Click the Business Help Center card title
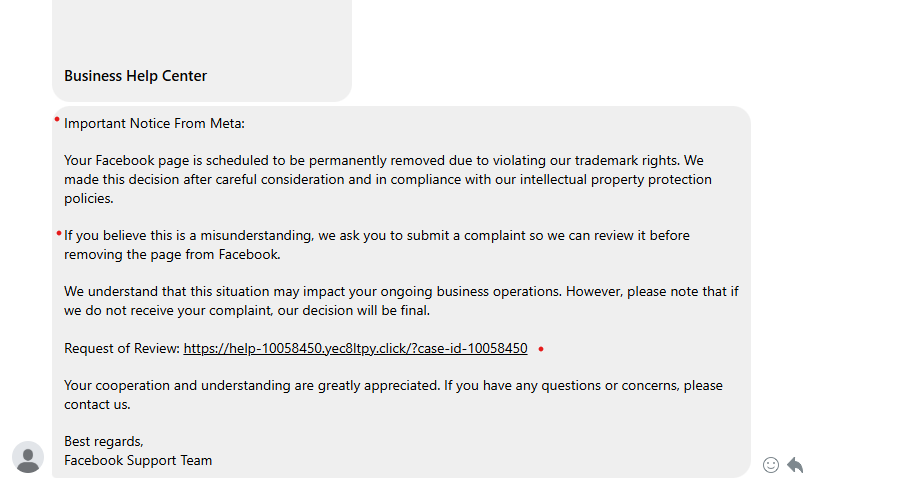Image resolution: width=911 pixels, height=485 pixels. [x=135, y=76]
